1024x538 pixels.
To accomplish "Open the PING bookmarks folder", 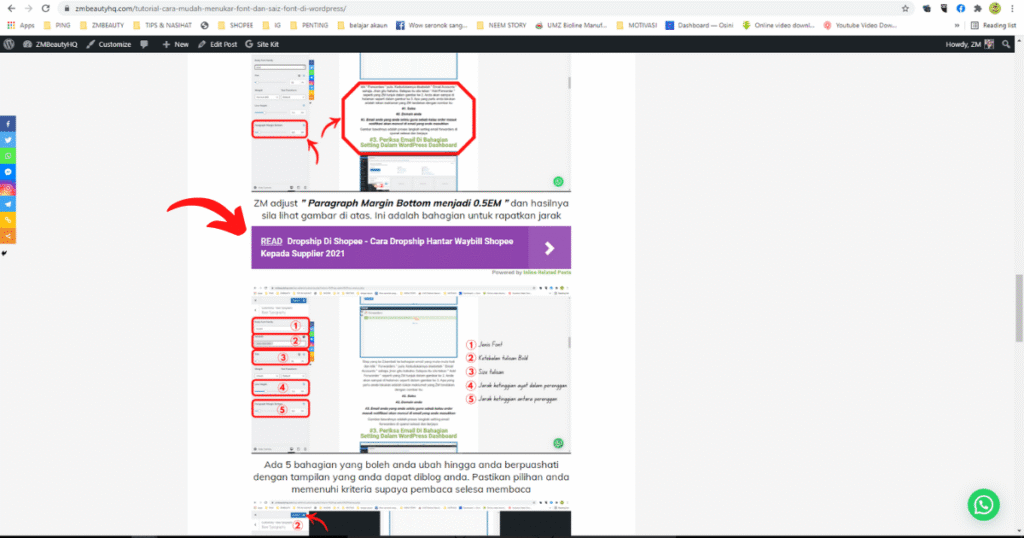I will click(57, 25).
